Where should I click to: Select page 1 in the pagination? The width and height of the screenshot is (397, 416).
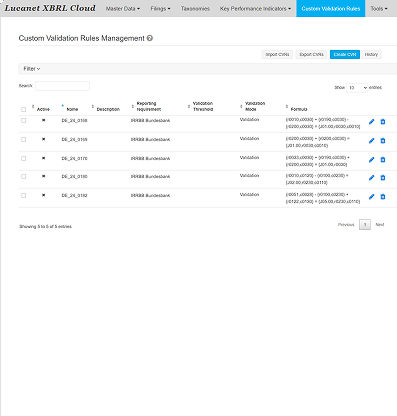point(365,225)
